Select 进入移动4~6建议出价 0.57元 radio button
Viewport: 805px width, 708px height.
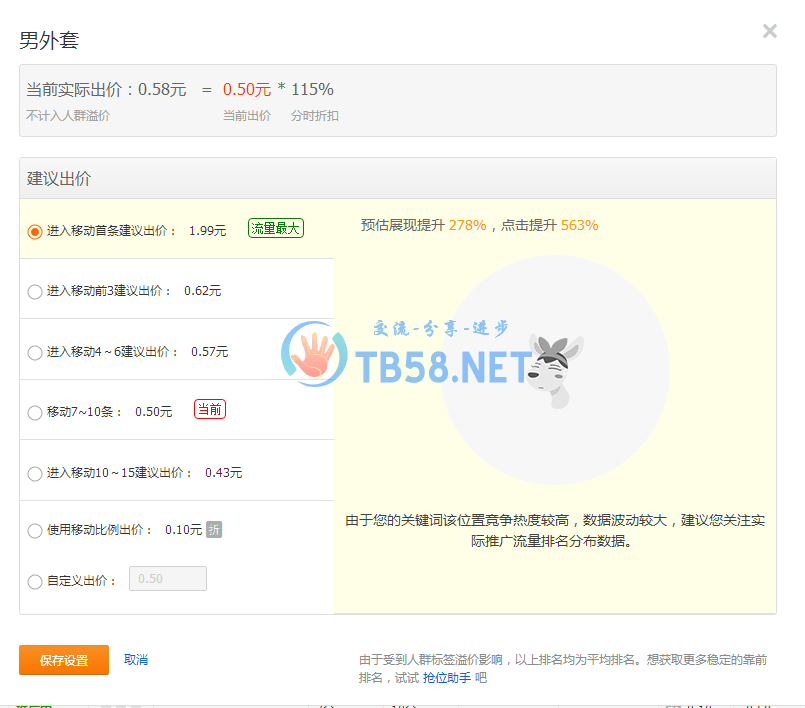point(35,352)
